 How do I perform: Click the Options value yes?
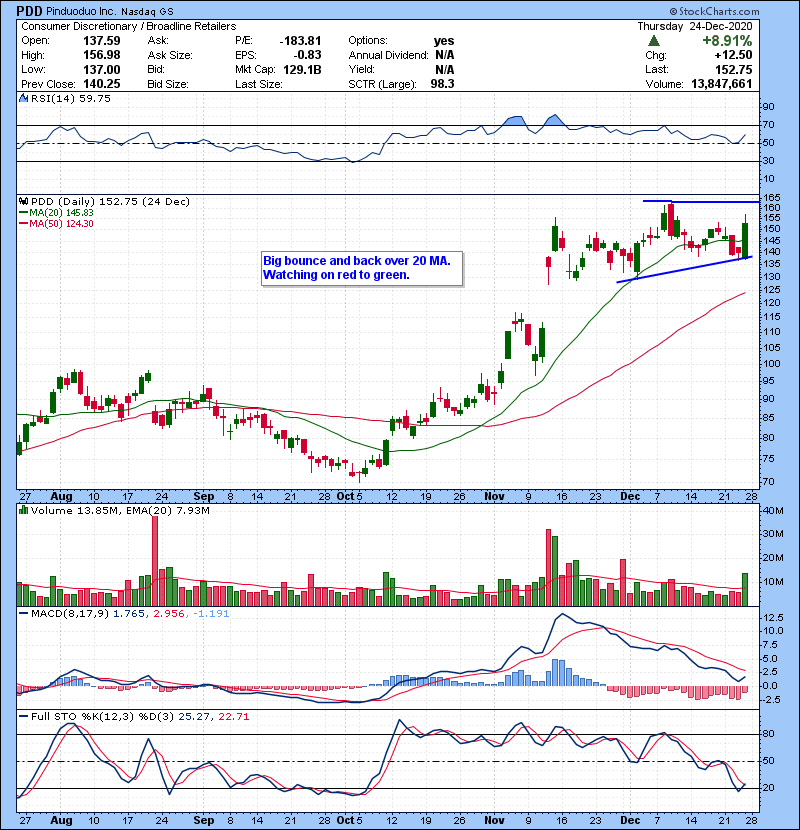(x=444, y=41)
